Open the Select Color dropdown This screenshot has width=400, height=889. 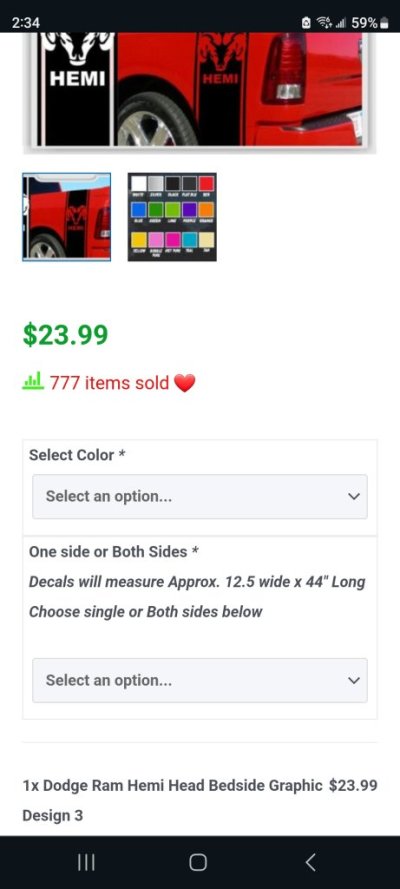(x=200, y=497)
